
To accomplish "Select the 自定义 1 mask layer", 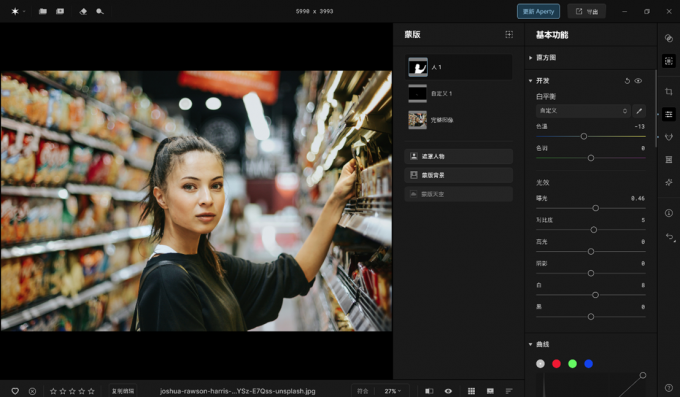I will [x=458, y=93].
